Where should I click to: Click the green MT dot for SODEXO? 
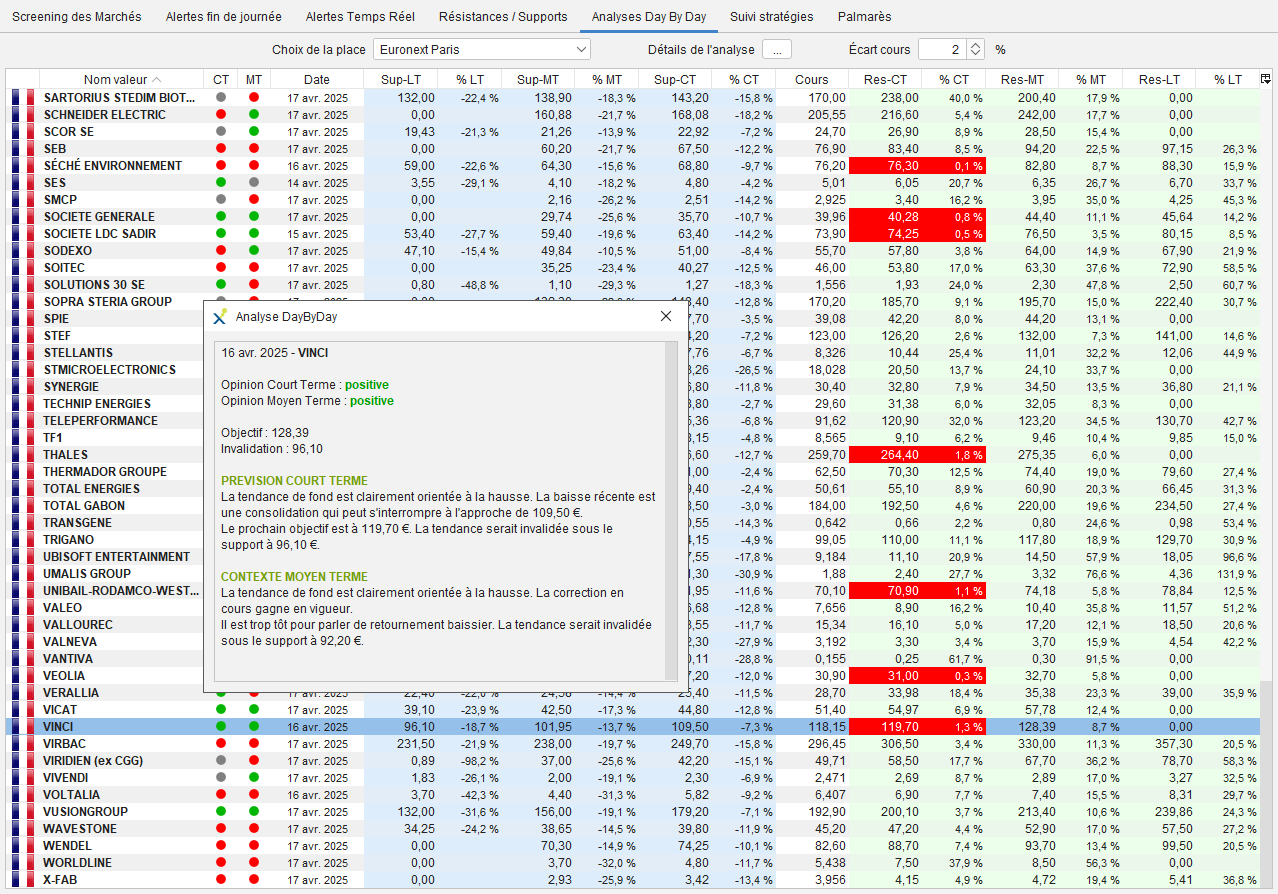coord(254,251)
